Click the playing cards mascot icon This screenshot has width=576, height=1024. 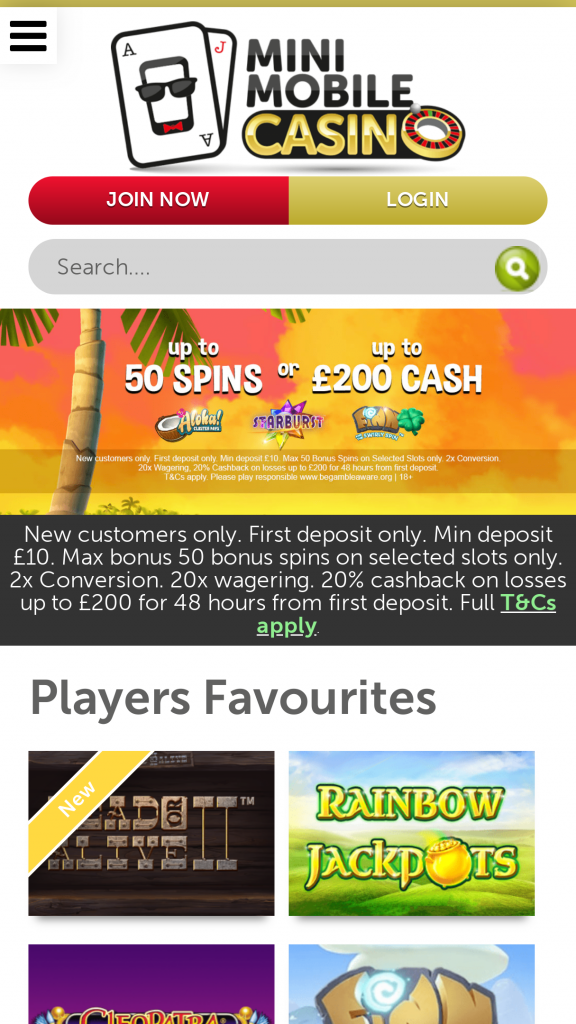click(174, 95)
